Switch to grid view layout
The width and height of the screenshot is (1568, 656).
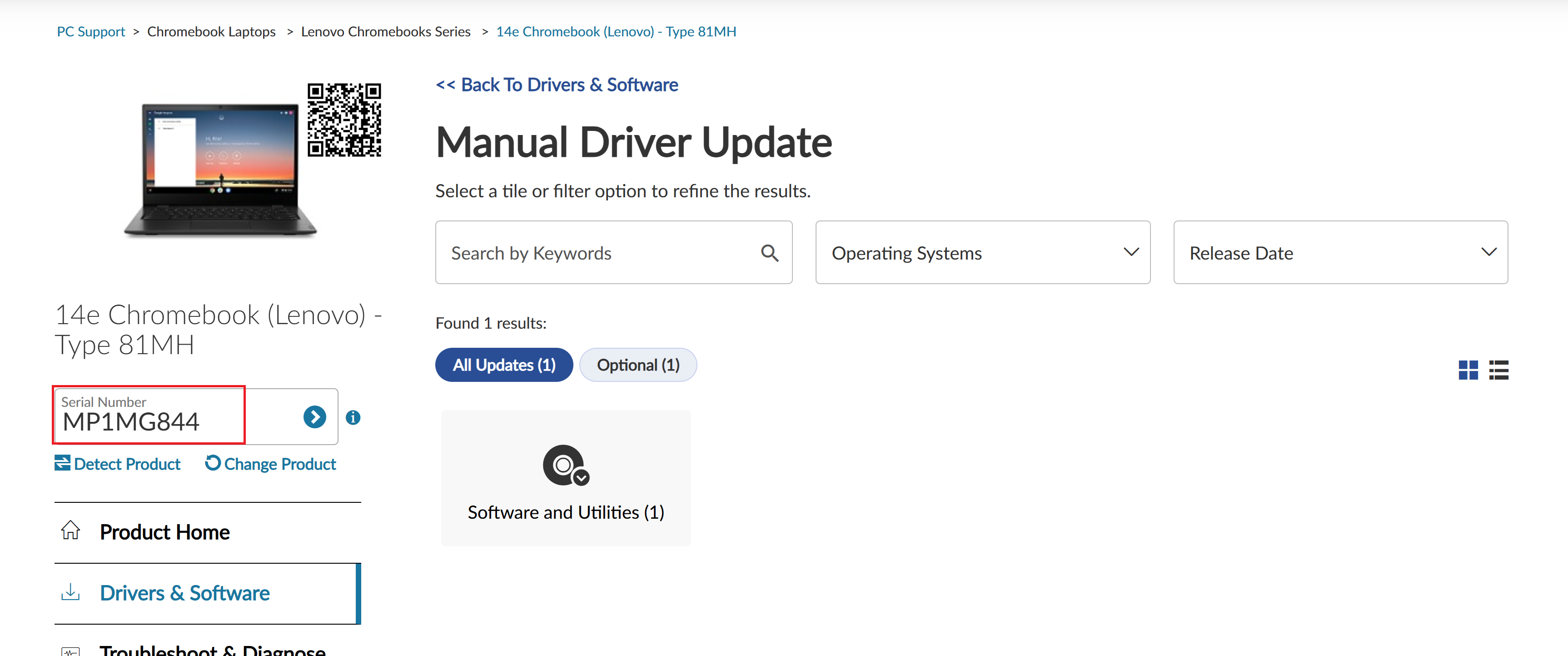pyautogui.click(x=1468, y=370)
